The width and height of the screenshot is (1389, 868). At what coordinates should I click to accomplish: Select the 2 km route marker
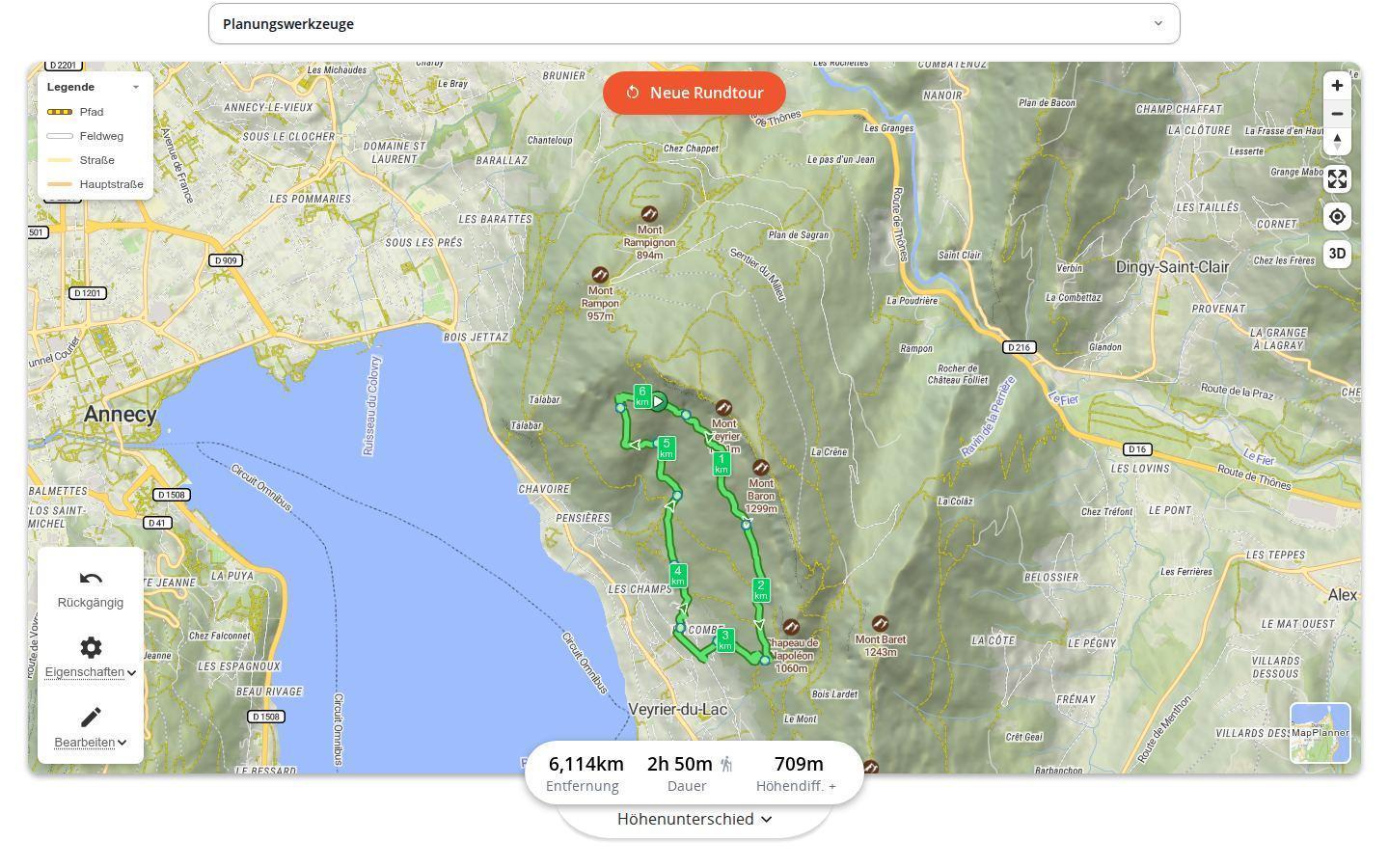click(x=761, y=590)
